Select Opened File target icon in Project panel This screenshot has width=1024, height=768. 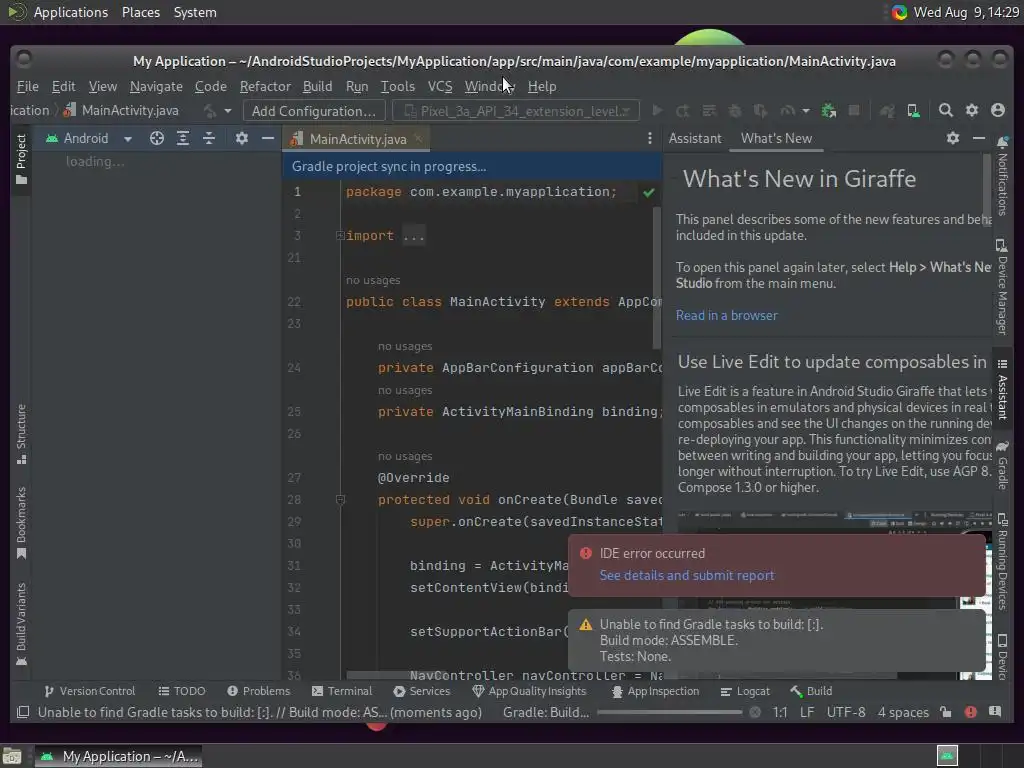pyautogui.click(x=157, y=138)
